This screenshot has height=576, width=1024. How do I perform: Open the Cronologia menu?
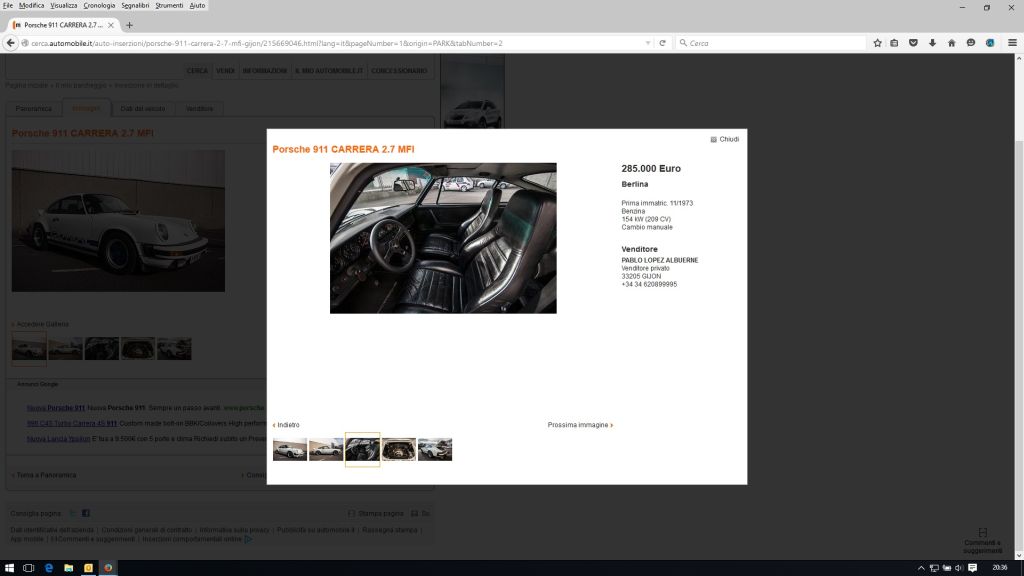[99, 5]
